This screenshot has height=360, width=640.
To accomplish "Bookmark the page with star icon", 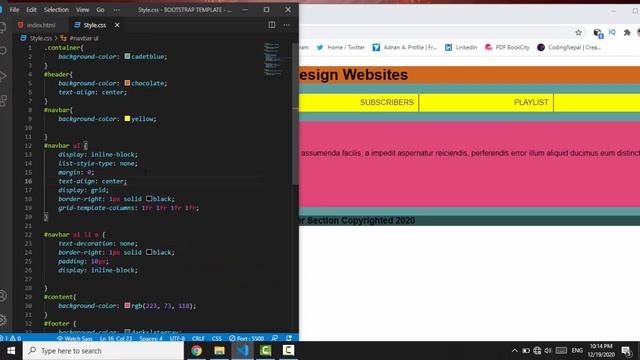I will pos(578,33).
